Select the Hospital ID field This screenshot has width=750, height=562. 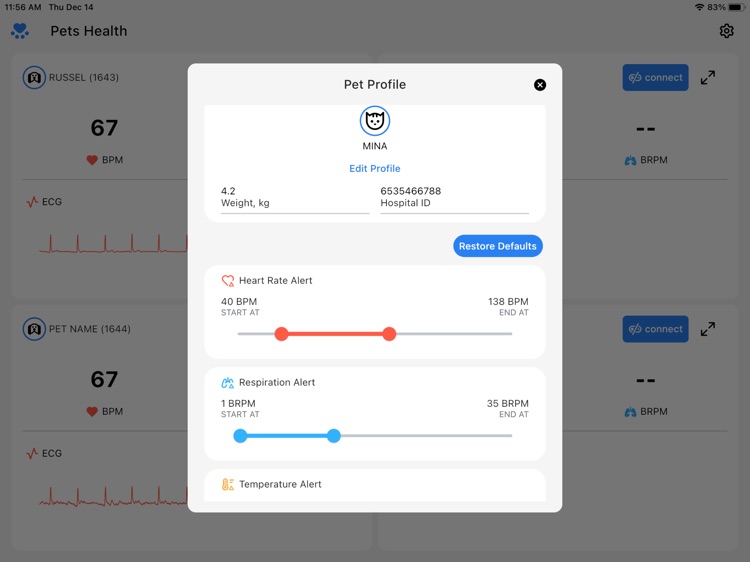pos(454,197)
